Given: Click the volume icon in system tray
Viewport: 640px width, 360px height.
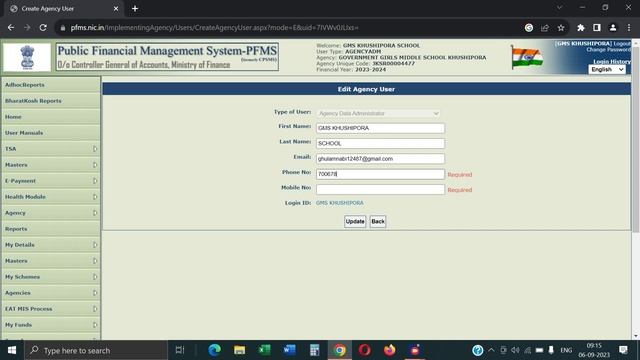Looking at the screenshot, I should pos(516,350).
